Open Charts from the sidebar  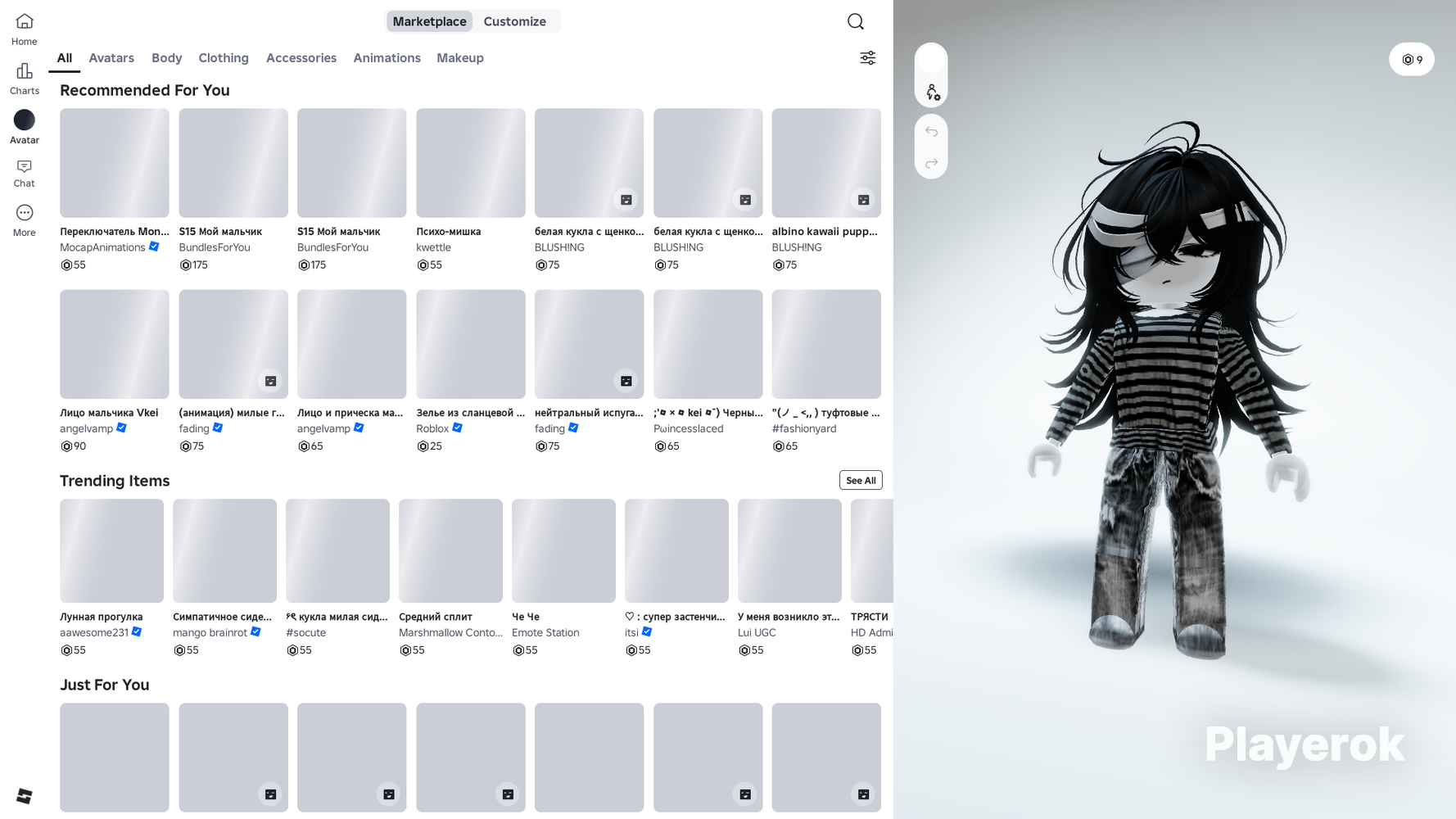click(x=25, y=79)
